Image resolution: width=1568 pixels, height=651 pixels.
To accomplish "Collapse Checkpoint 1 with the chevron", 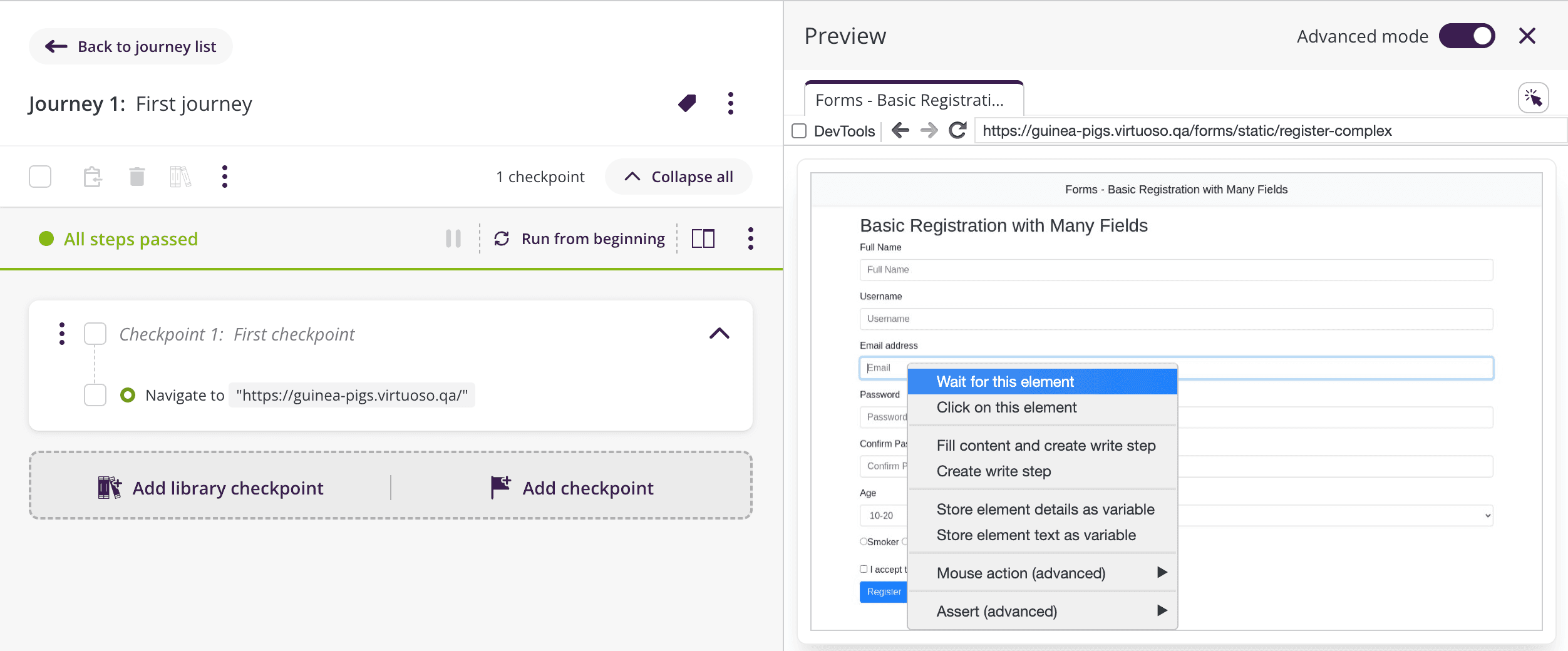I will click(719, 334).
